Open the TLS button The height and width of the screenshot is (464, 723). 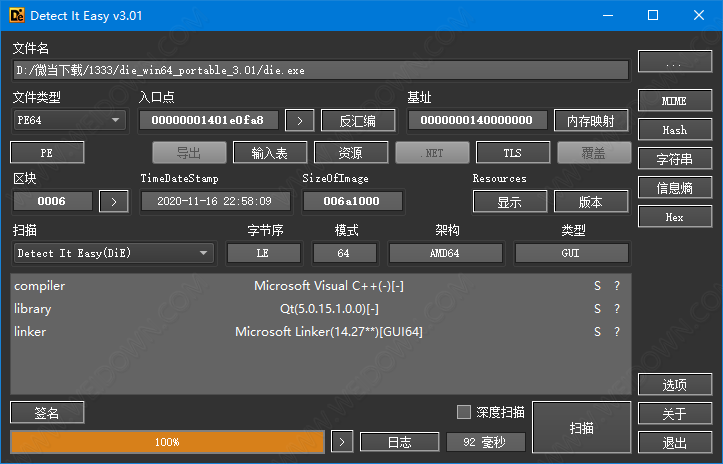[x=513, y=153]
